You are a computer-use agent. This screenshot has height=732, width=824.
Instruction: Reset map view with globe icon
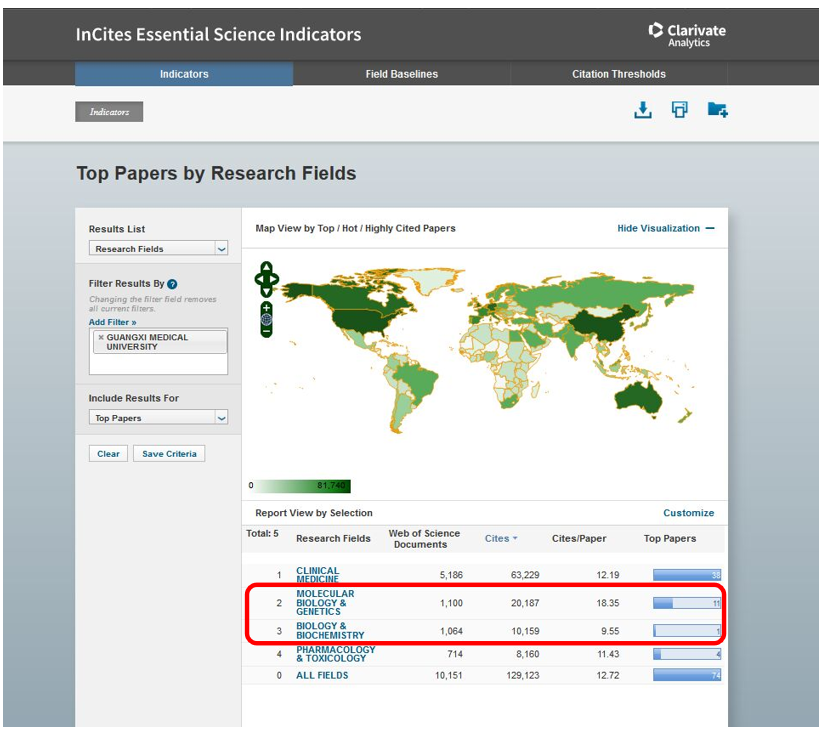[x=267, y=319]
